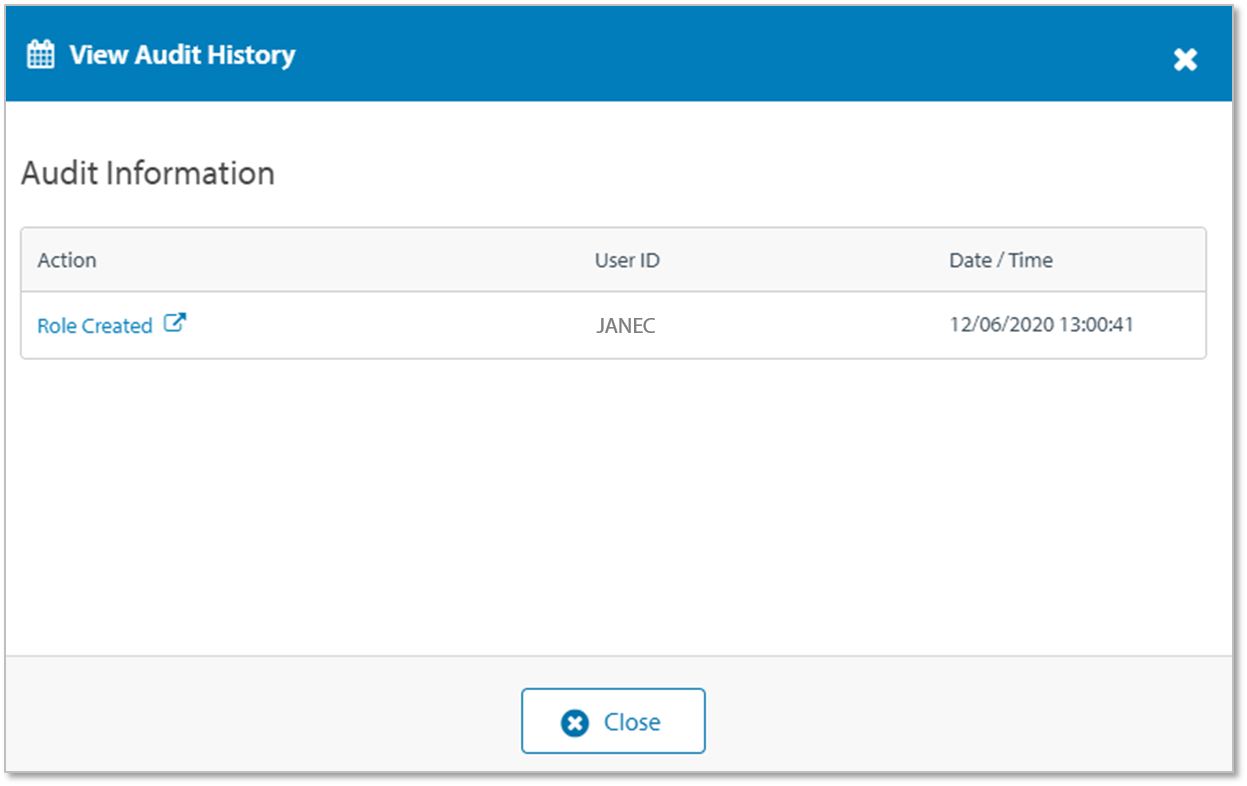Click the View Audit History title text

182,54
